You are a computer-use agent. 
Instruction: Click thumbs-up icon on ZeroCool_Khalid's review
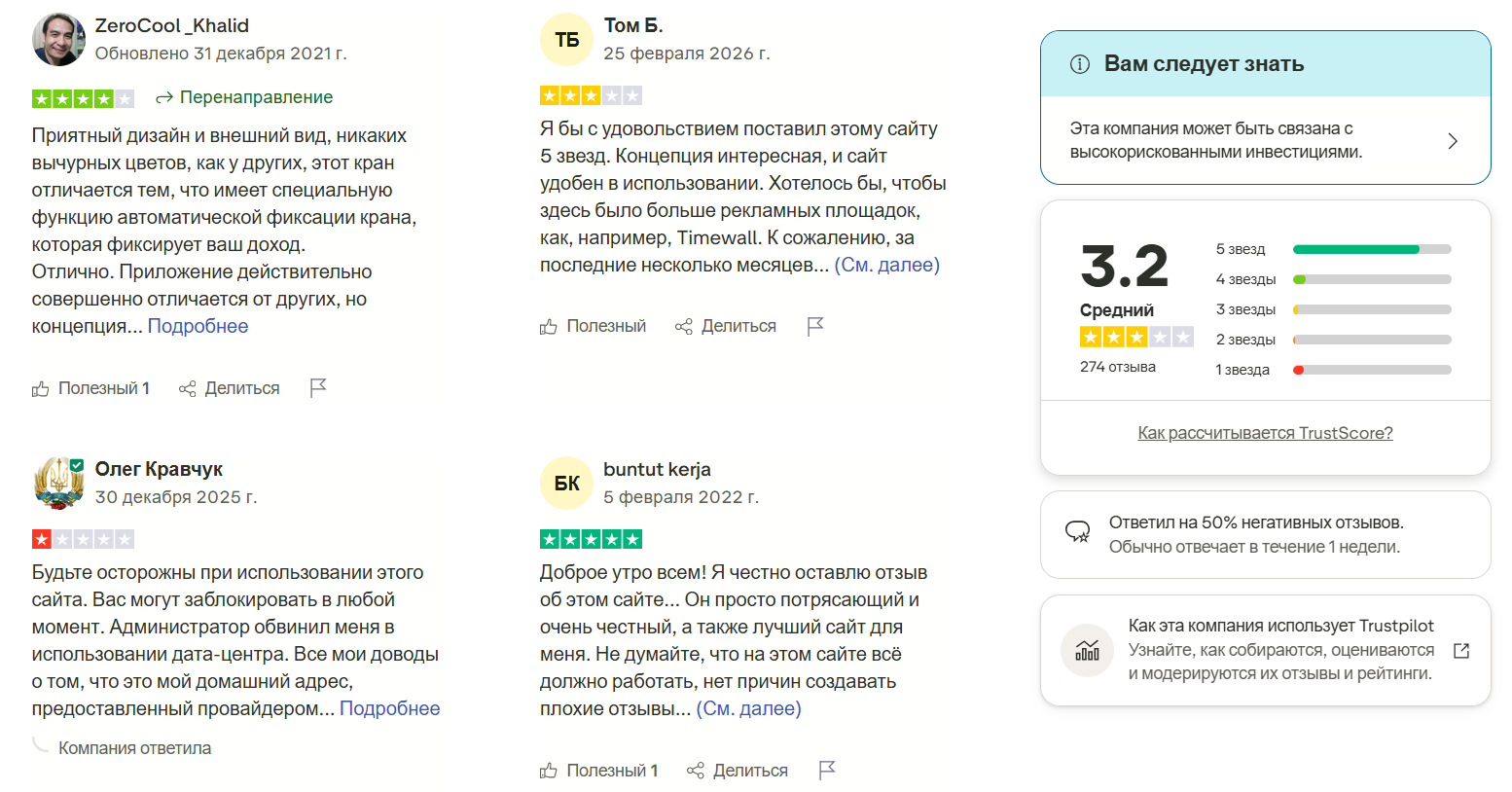[x=41, y=389]
